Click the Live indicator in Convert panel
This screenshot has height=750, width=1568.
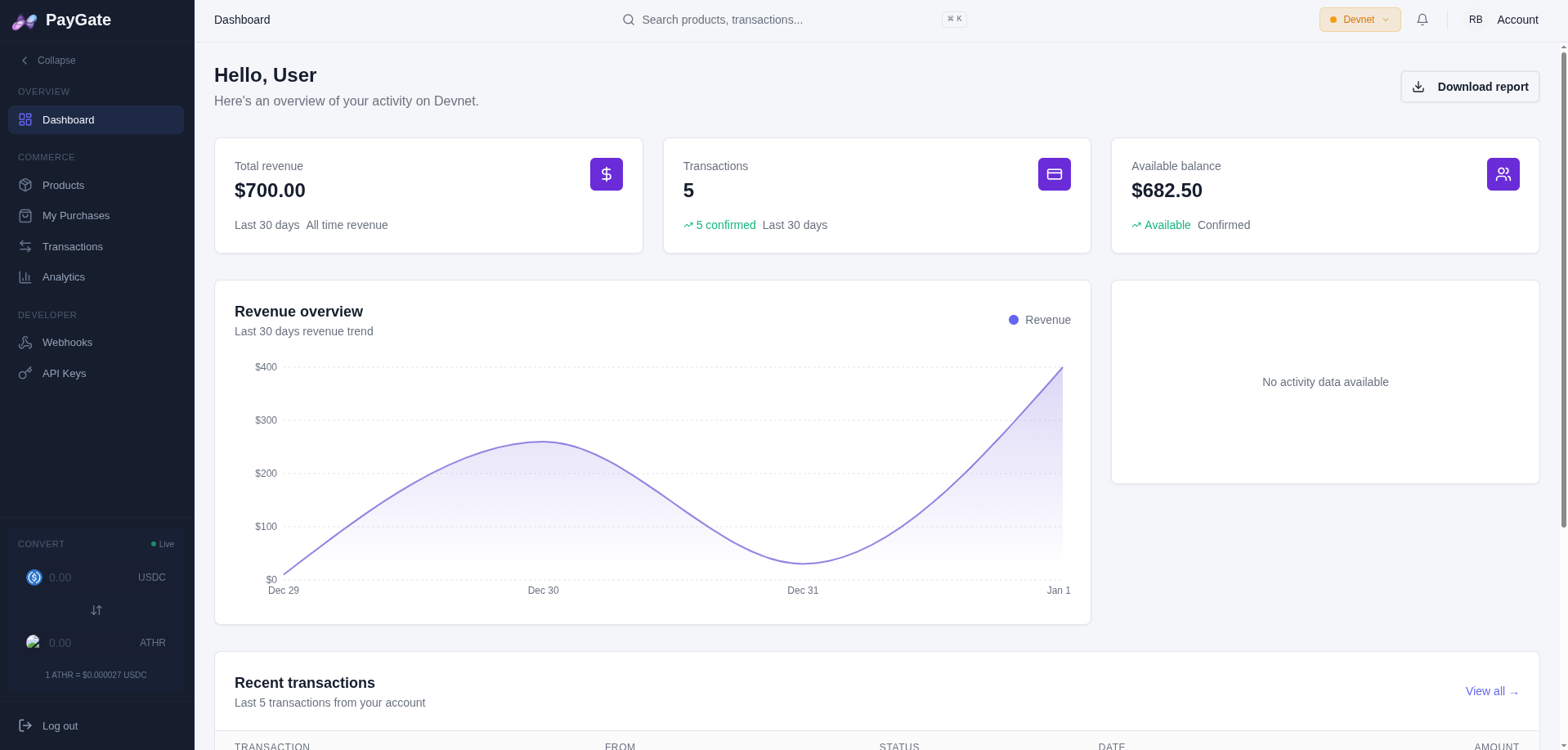click(x=162, y=544)
